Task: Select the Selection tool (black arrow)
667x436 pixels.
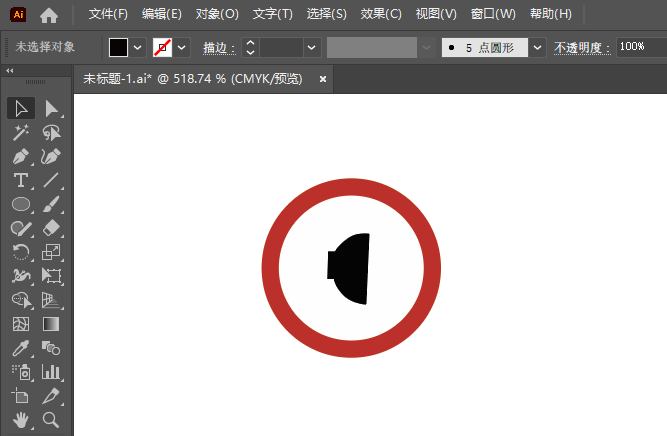Action: (x=21, y=108)
